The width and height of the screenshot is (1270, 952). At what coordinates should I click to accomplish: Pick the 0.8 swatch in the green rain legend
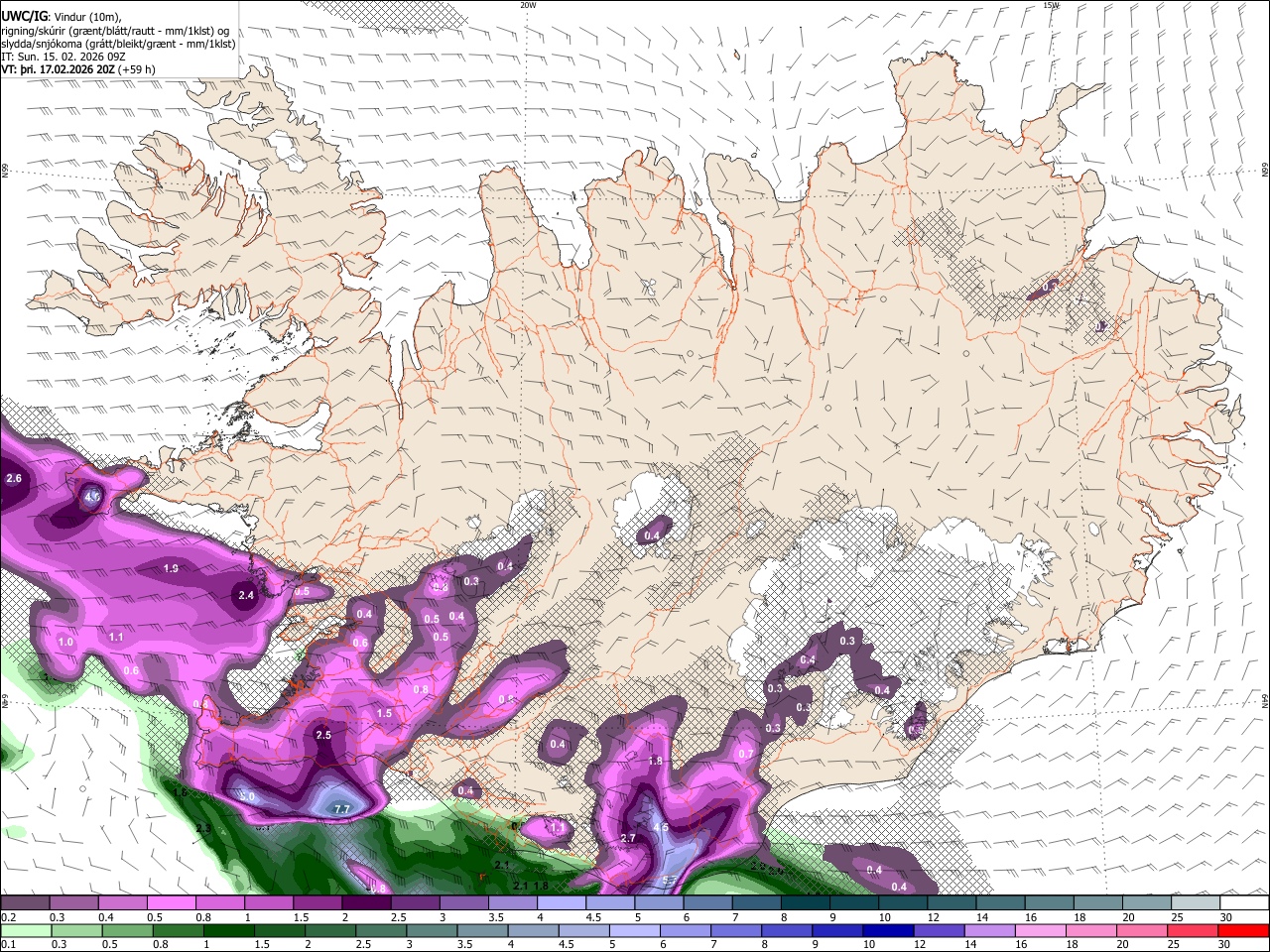pos(178,930)
